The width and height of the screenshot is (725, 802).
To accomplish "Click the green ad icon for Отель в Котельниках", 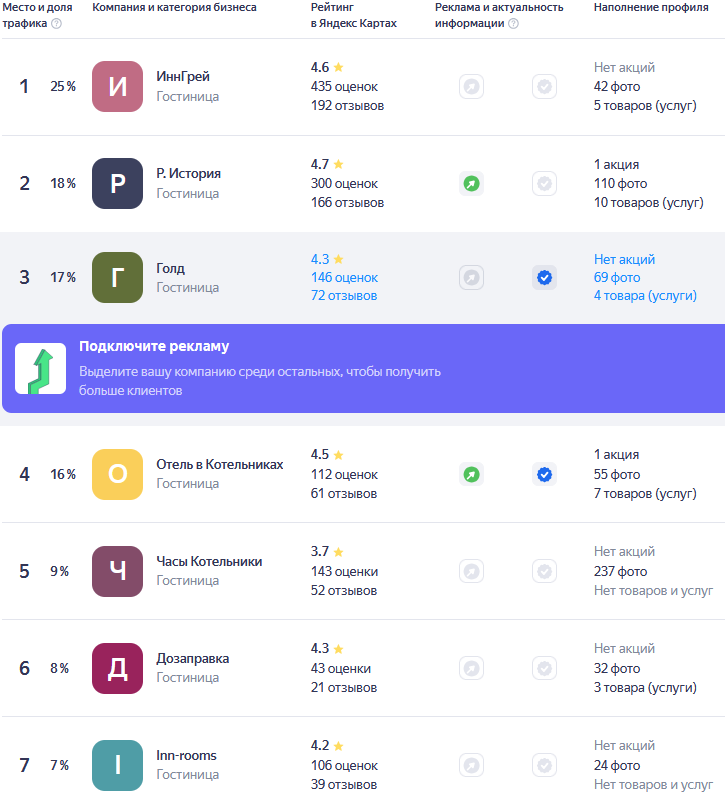I will 471,474.
